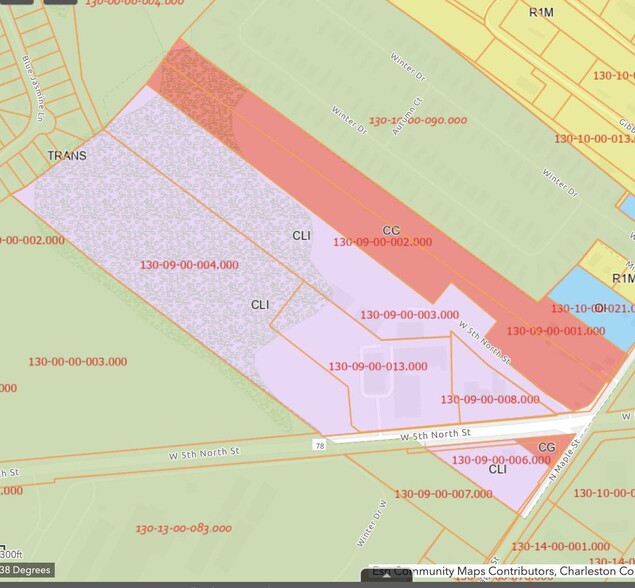Choose parcel 130-09-00-008.000

pos(490,399)
